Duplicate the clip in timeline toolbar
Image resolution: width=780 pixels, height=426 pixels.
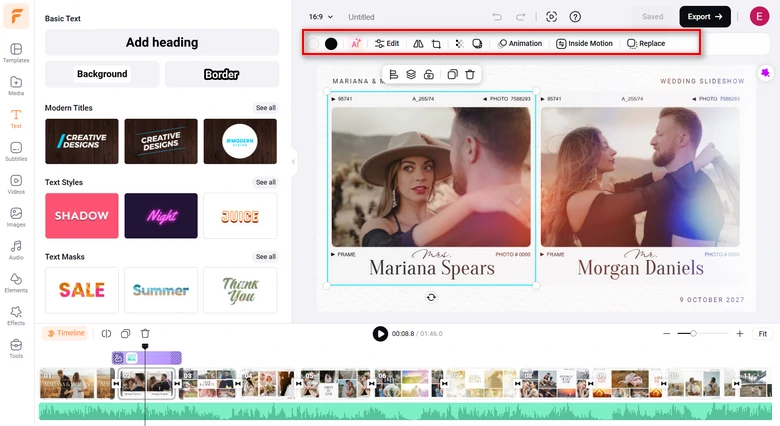(125, 333)
